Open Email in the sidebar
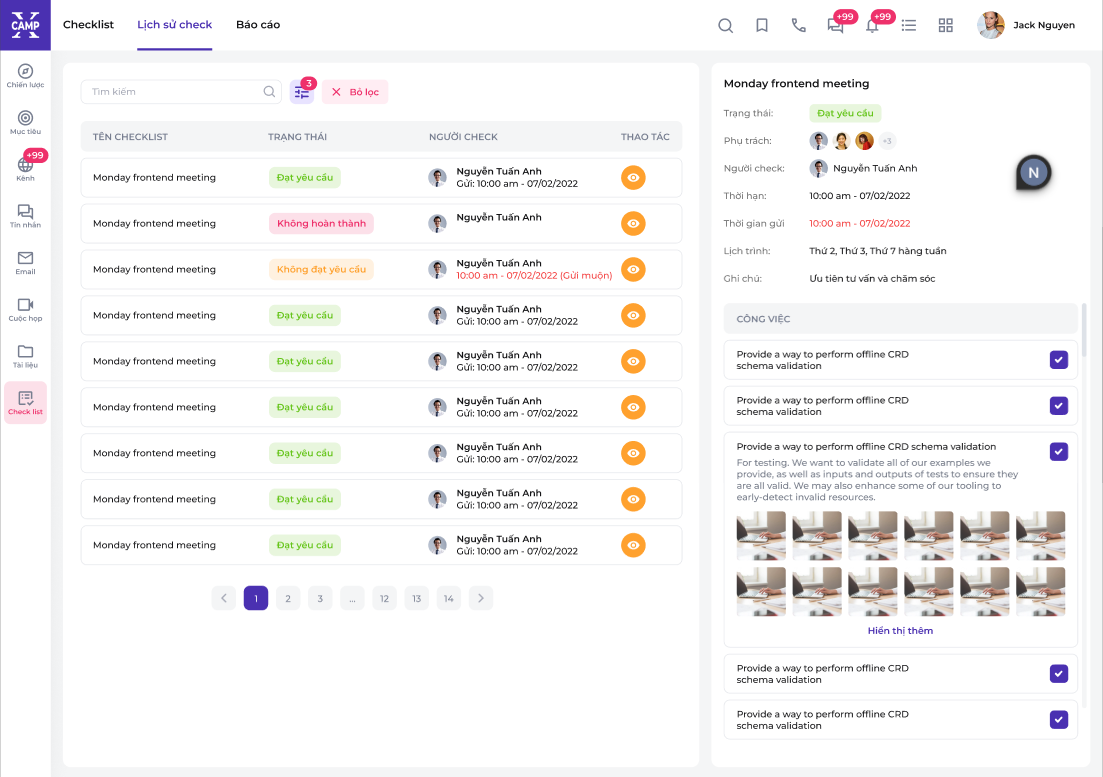Image resolution: width=1103 pixels, height=777 pixels. click(25, 263)
